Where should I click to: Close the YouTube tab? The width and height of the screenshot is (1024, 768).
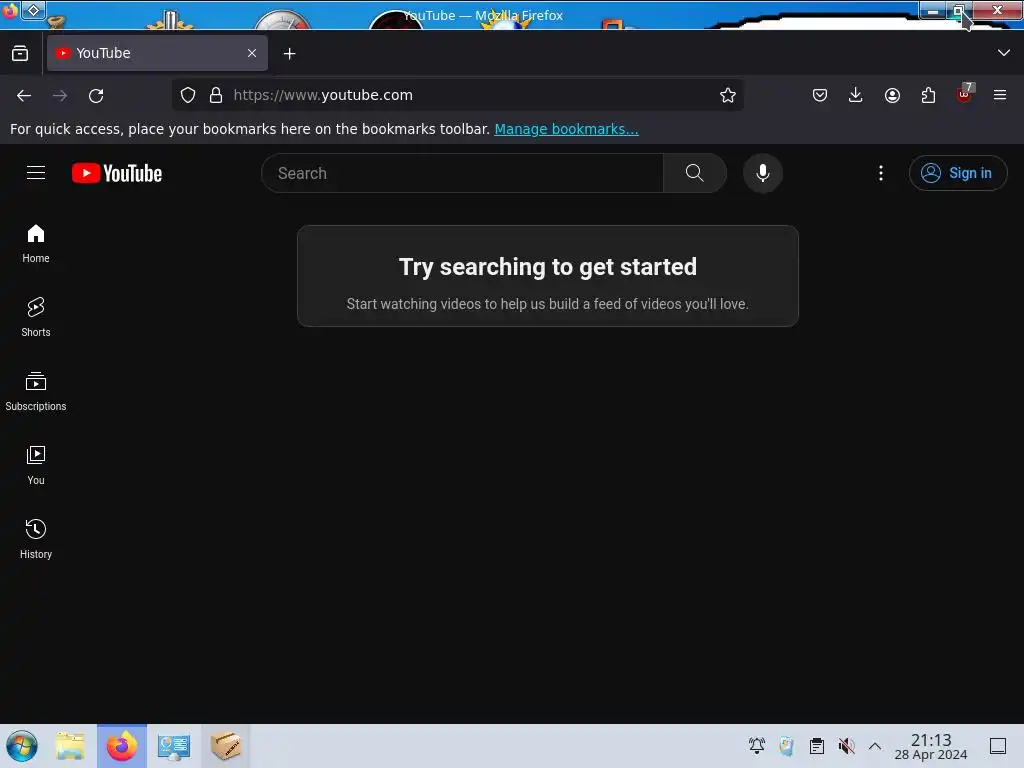point(252,53)
